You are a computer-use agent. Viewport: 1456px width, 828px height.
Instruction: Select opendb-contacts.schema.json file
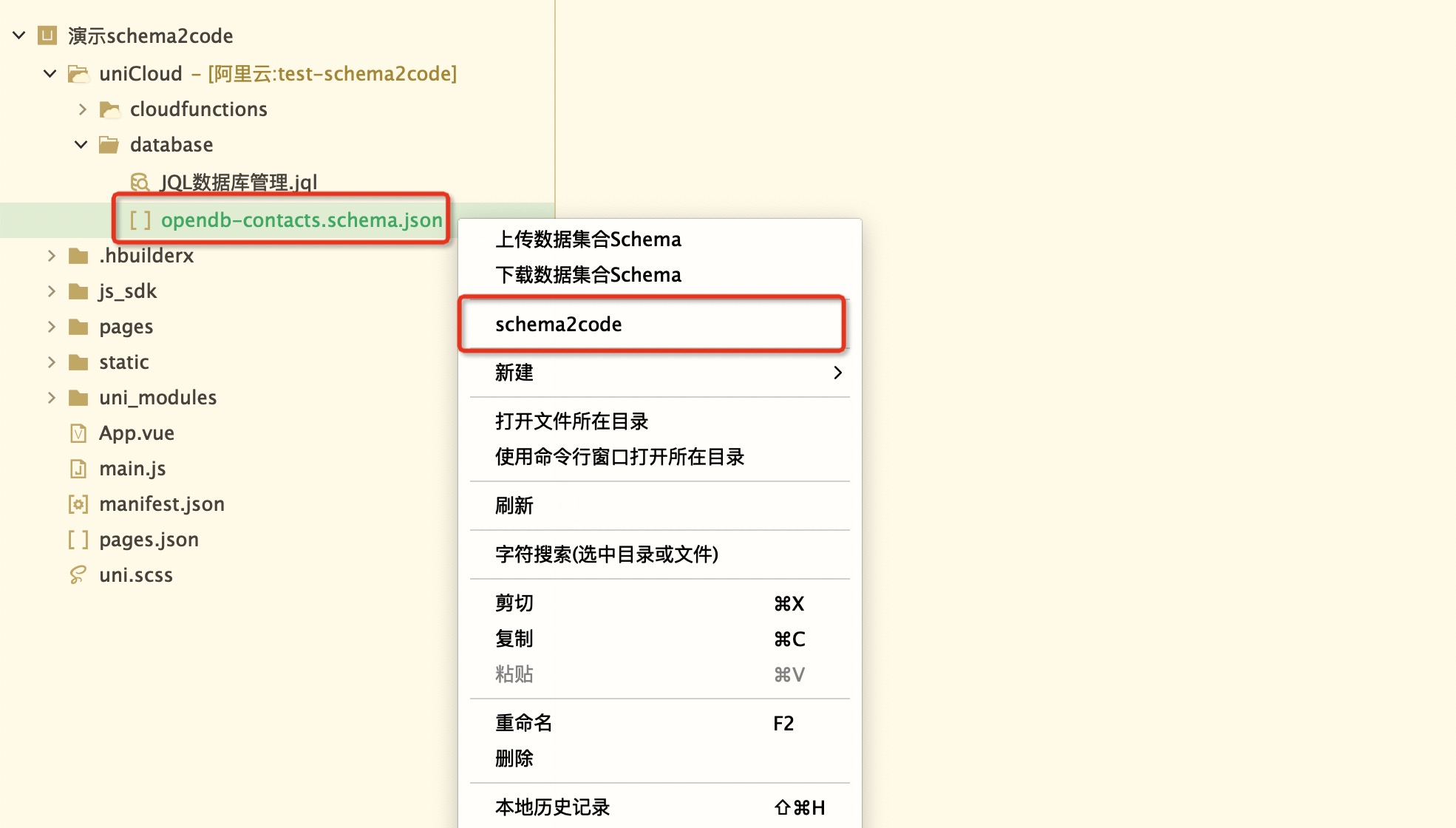pos(302,220)
